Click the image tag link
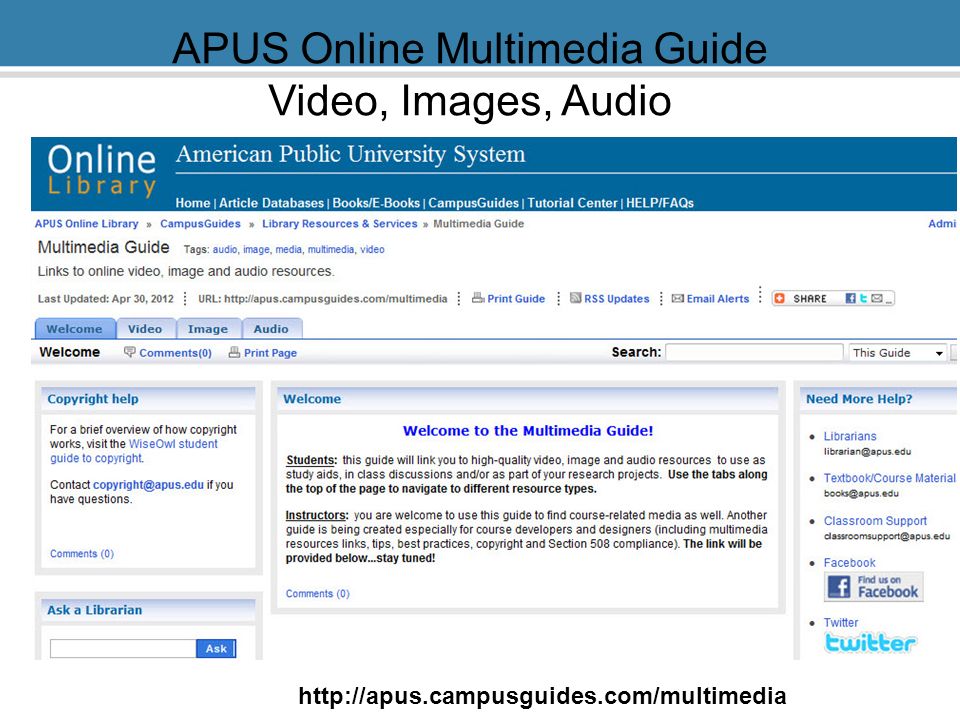The image size is (960, 720). click(256, 249)
